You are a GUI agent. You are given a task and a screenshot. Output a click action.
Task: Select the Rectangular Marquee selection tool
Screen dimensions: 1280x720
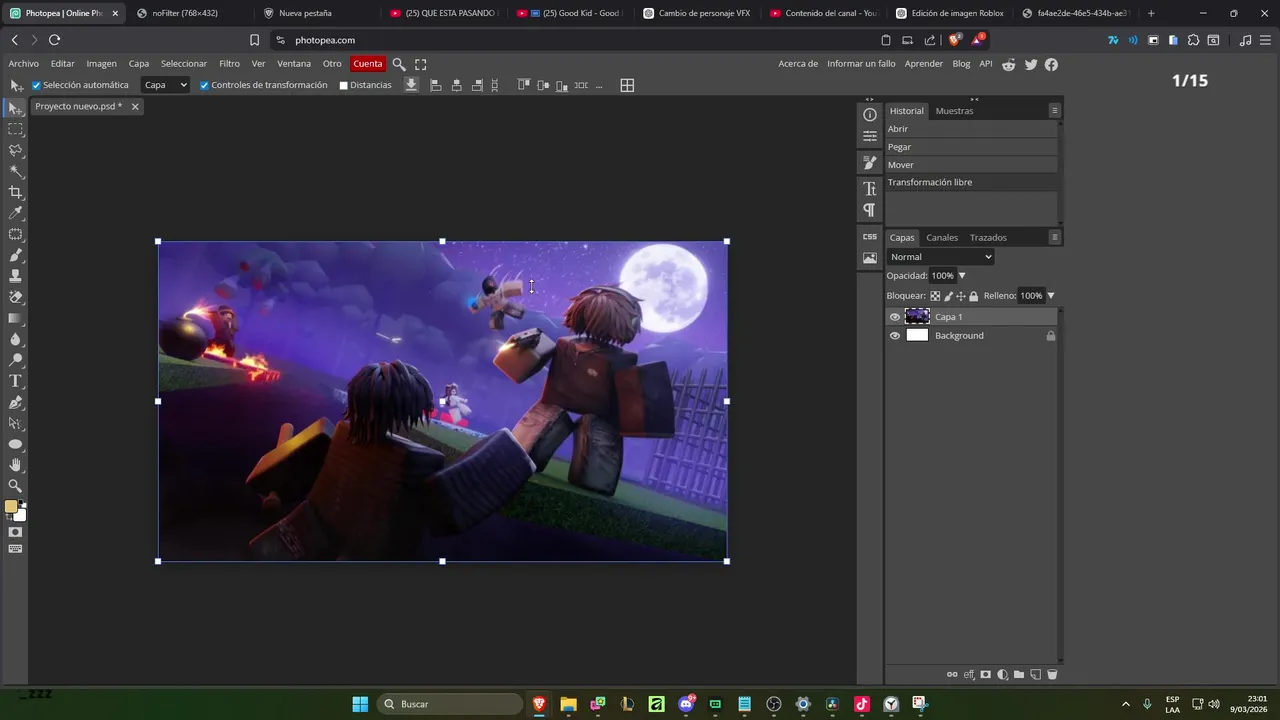(15, 129)
